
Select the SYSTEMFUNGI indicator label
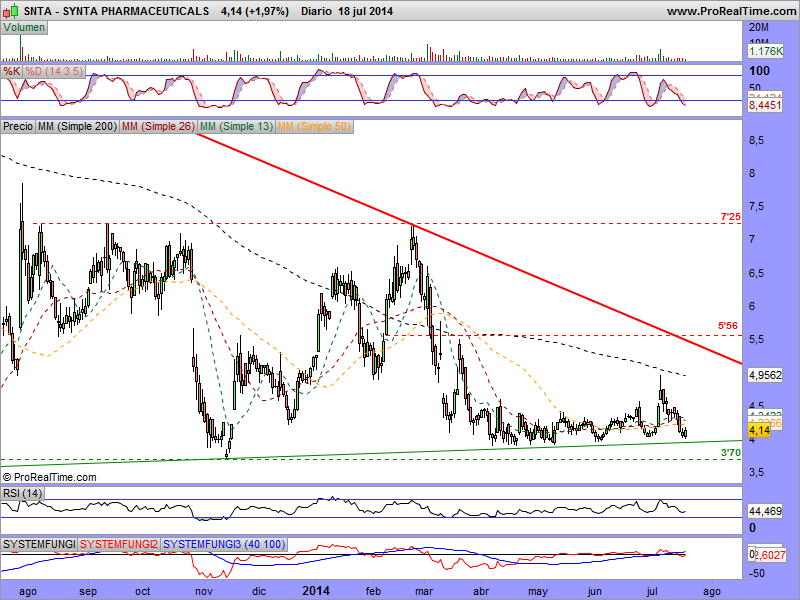pyautogui.click(x=39, y=544)
